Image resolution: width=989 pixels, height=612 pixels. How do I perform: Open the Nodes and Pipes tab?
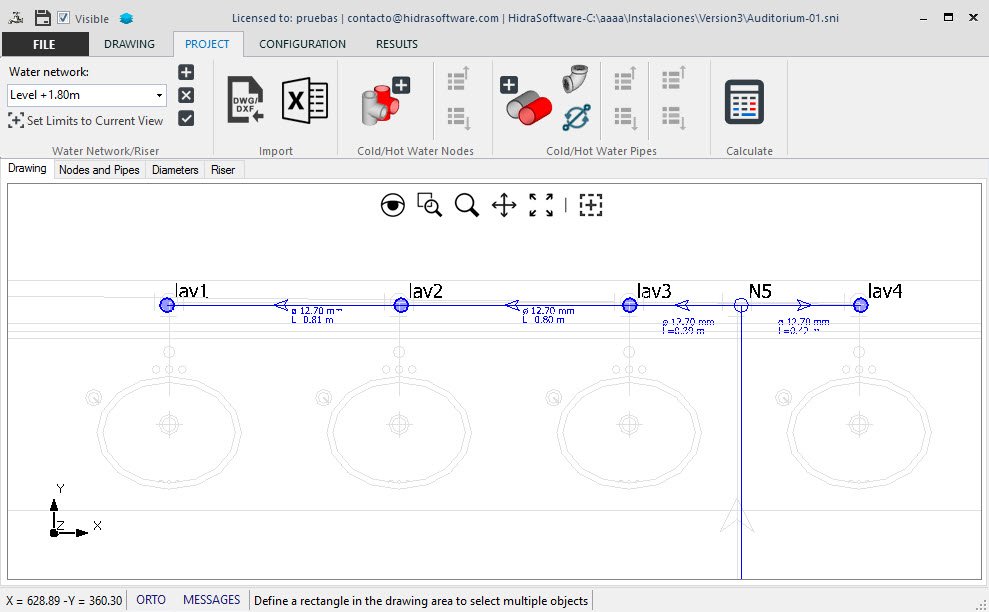pos(99,169)
